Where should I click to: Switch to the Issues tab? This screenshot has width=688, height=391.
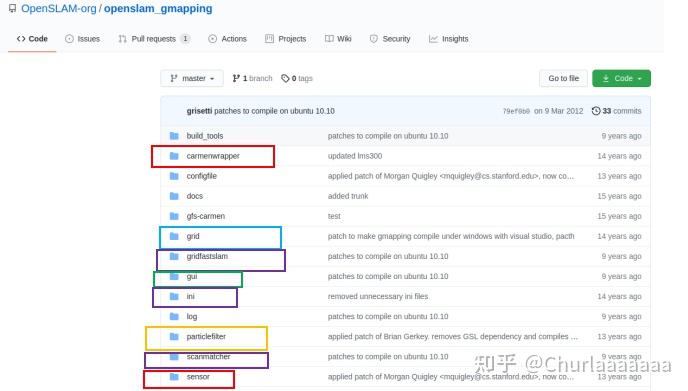(82, 39)
